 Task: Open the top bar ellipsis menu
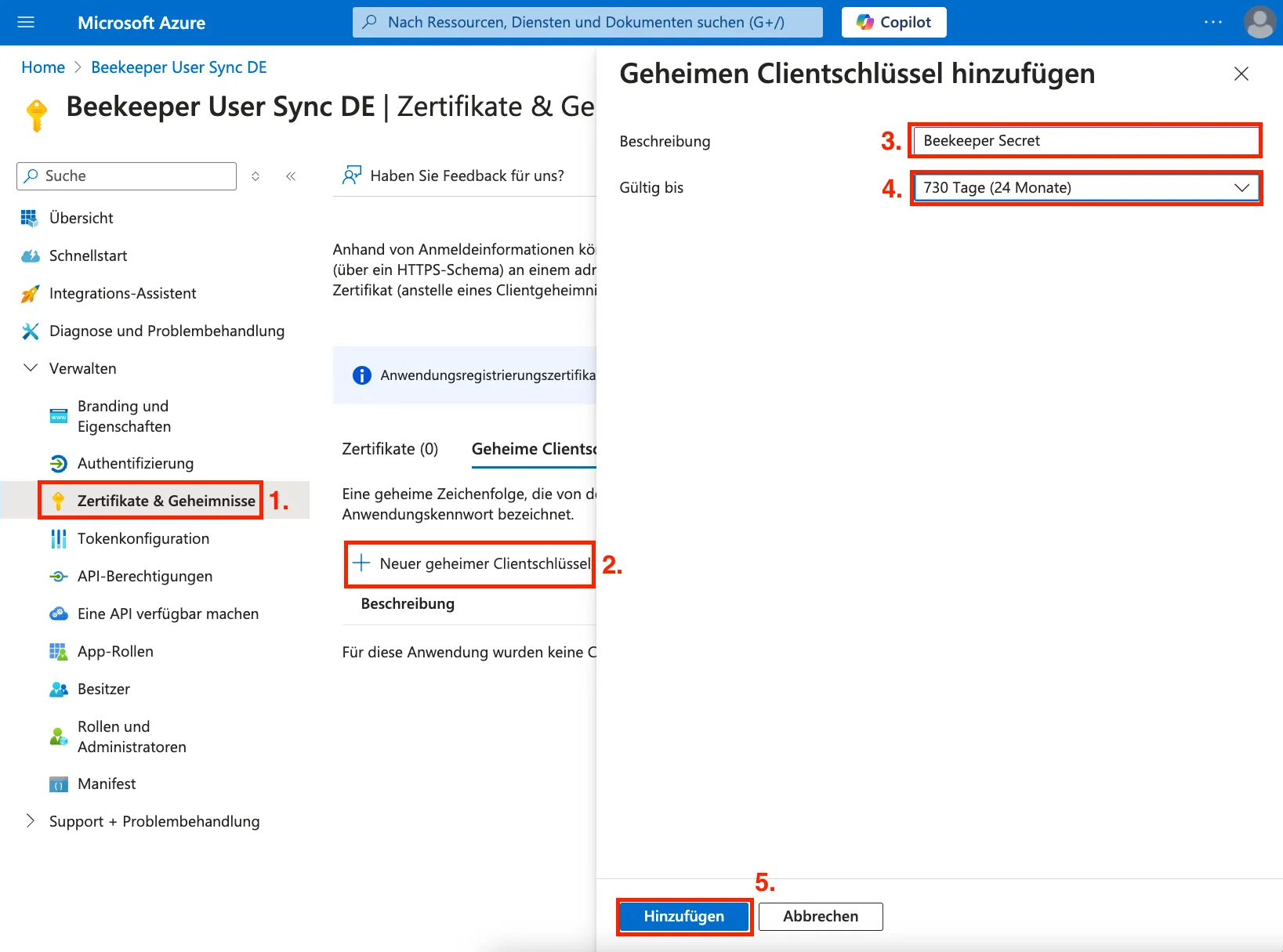pyautogui.click(x=1213, y=23)
